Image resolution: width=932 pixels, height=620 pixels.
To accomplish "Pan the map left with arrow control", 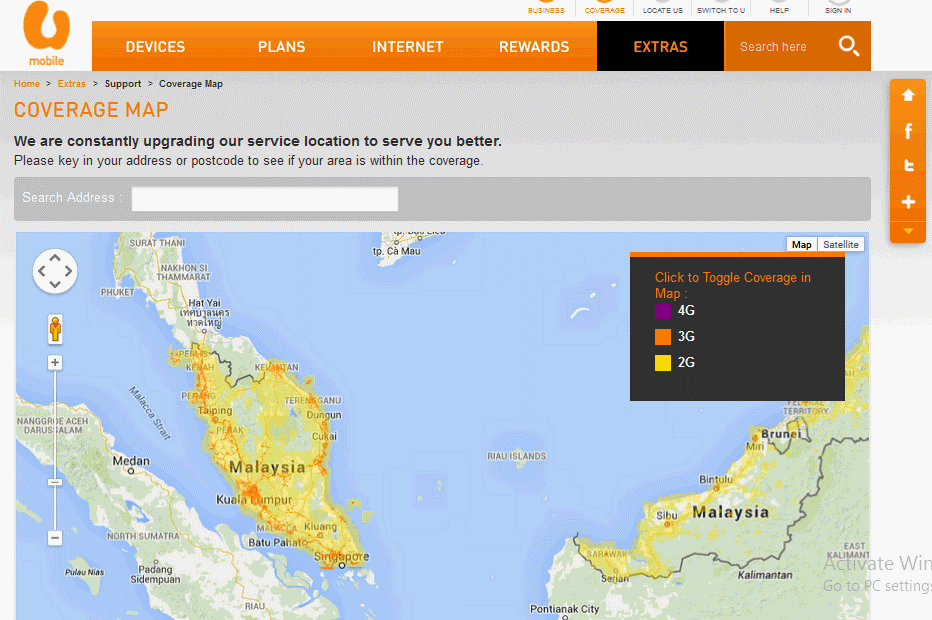I will [x=42, y=271].
